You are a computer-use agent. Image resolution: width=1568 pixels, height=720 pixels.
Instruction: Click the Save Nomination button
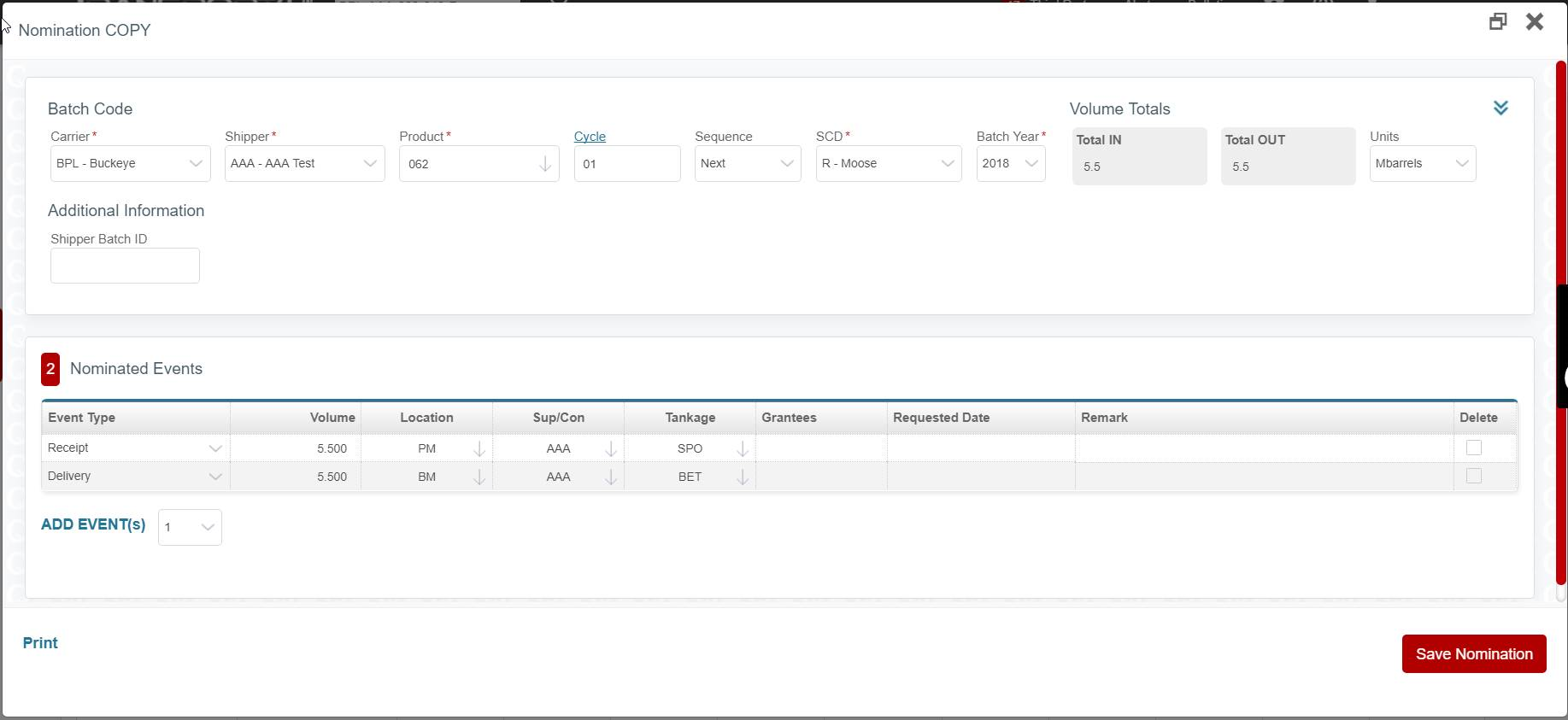(x=1473, y=654)
